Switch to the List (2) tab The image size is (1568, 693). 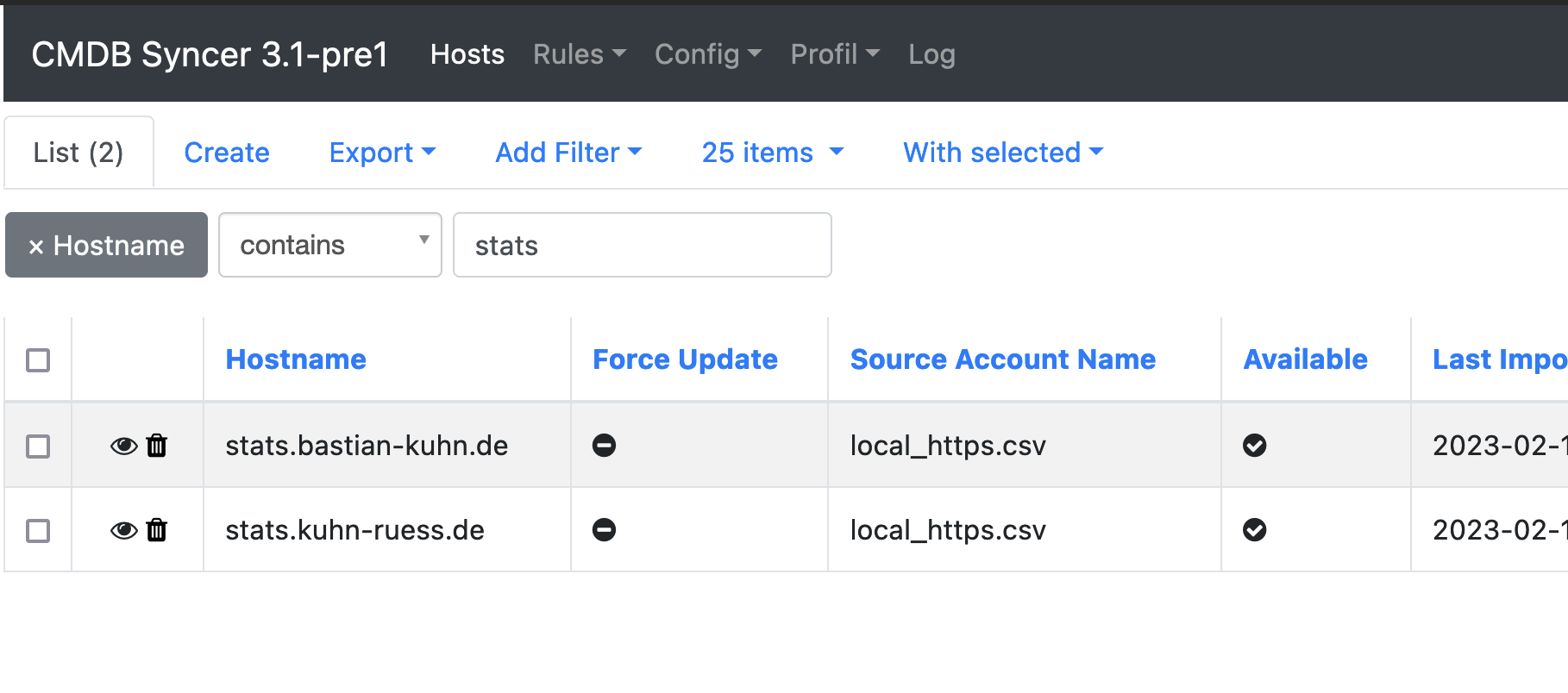pos(78,153)
